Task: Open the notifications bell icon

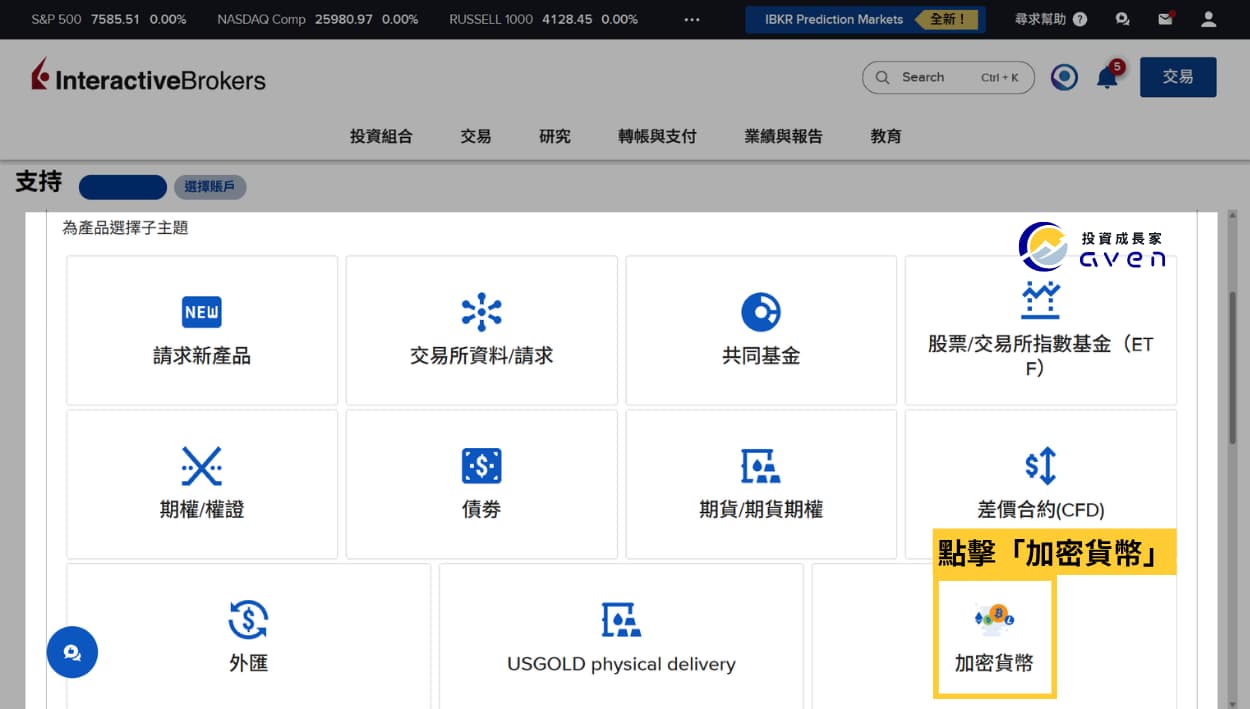Action: point(1108,77)
